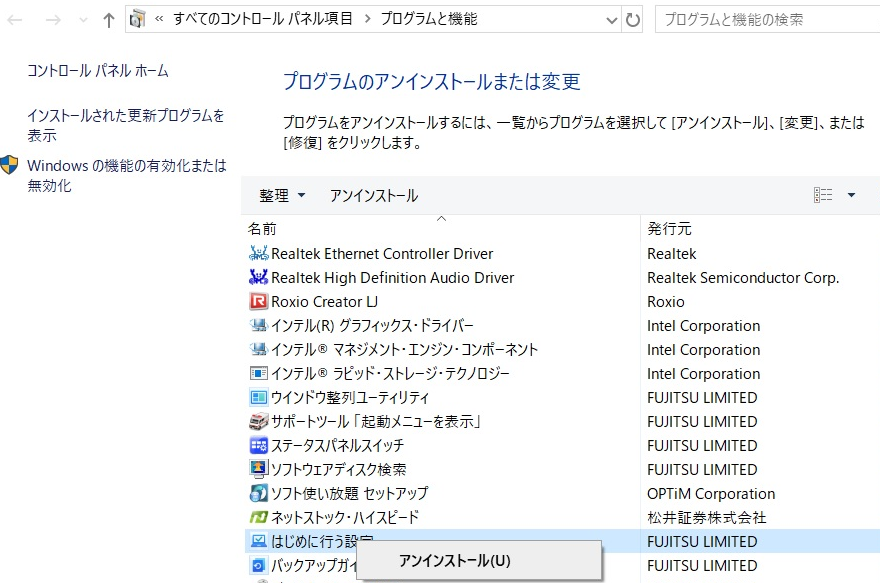This screenshot has height=583, width=880.
Task: Click the Realtek Ethernet Controller Driver icon
Action: (258, 254)
